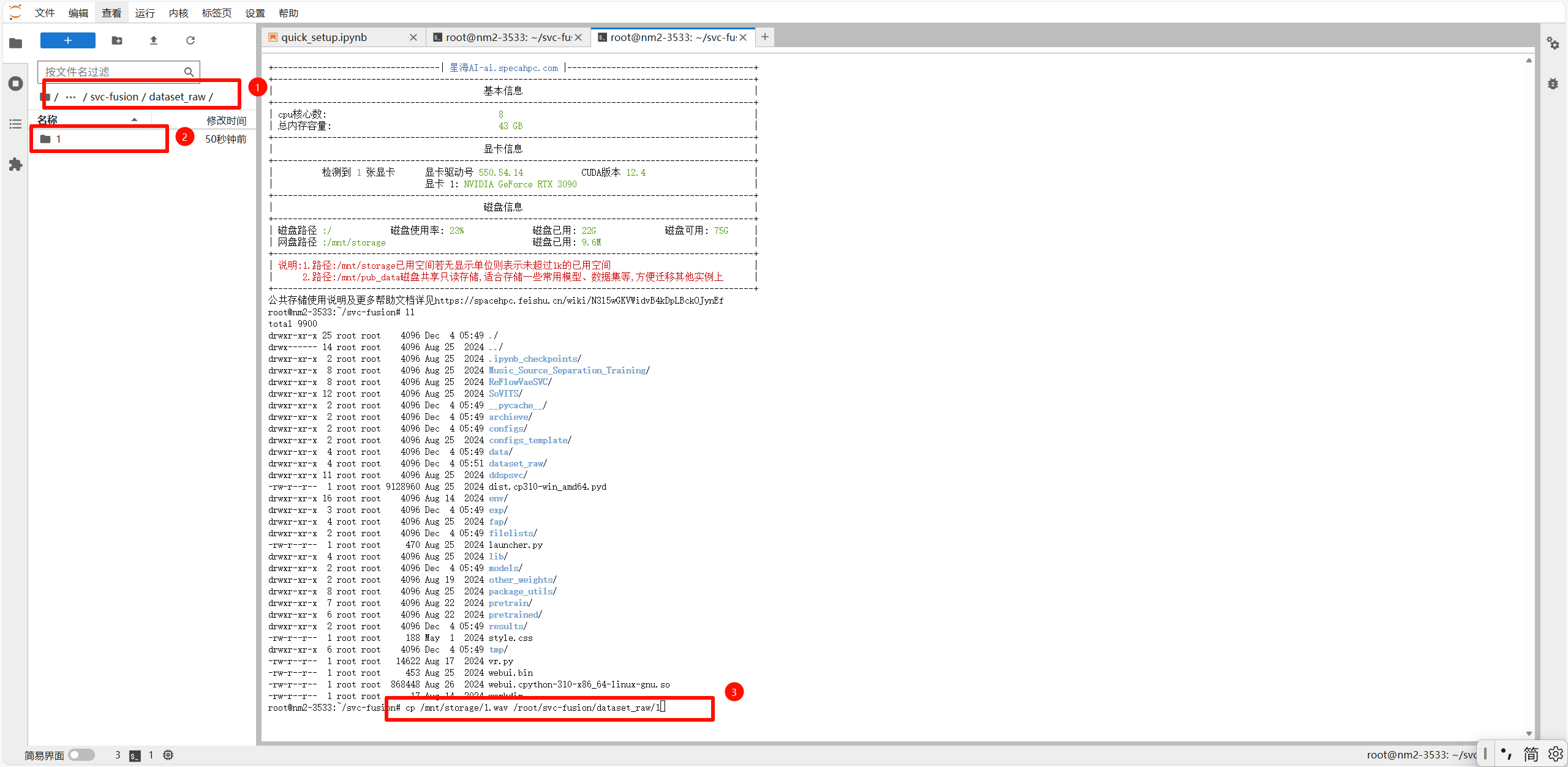Toggle the simple interface switch
1568x767 pixels.
click(x=81, y=755)
